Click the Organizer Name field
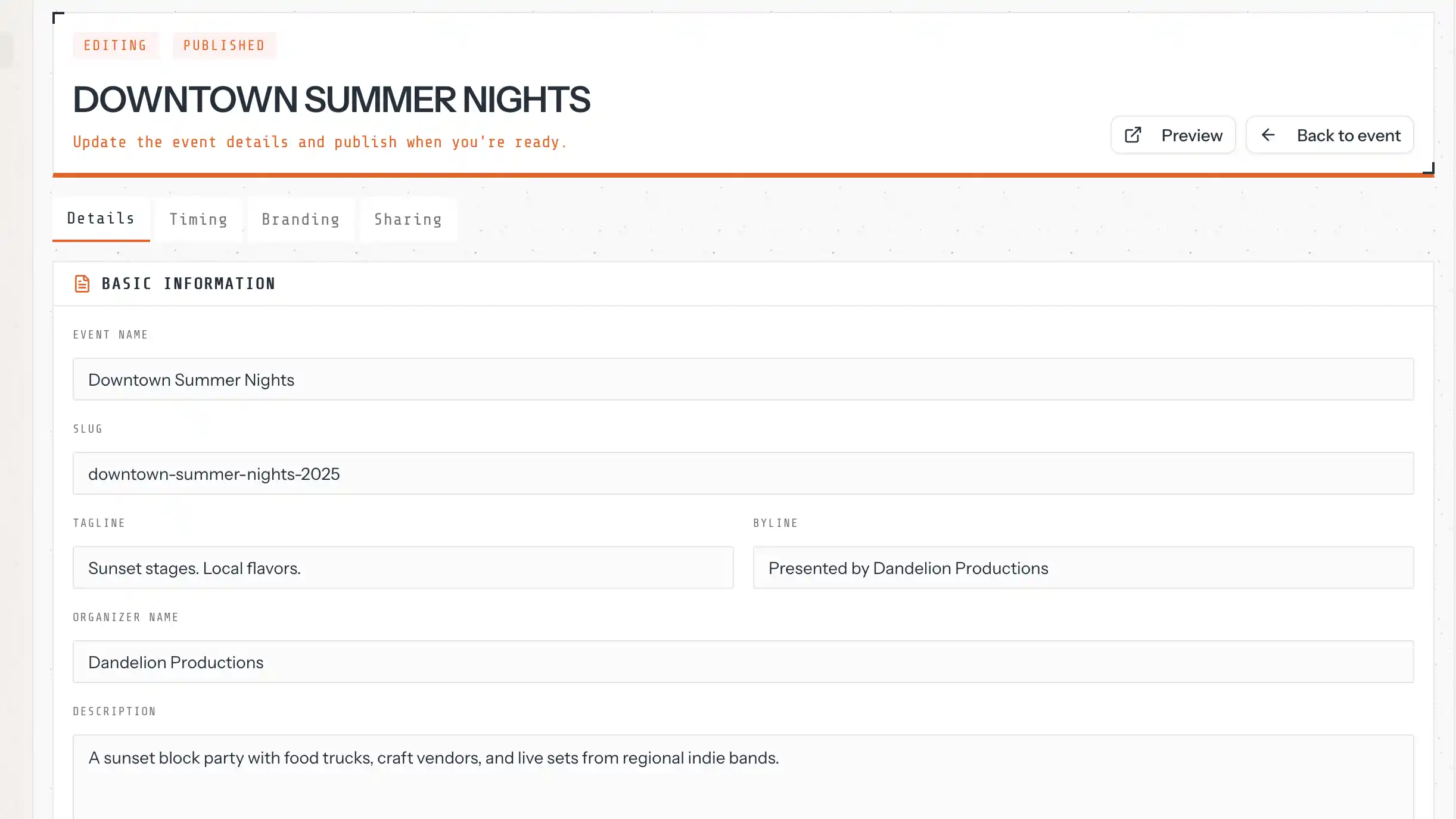 (x=743, y=662)
